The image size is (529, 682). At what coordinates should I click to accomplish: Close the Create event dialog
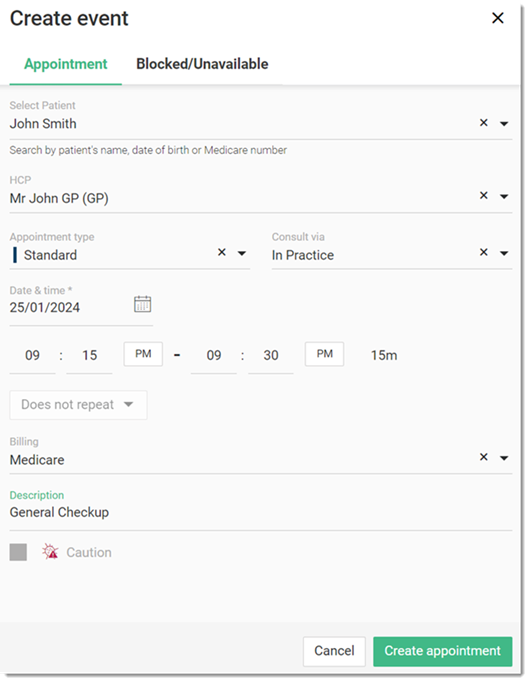[498, 18]
